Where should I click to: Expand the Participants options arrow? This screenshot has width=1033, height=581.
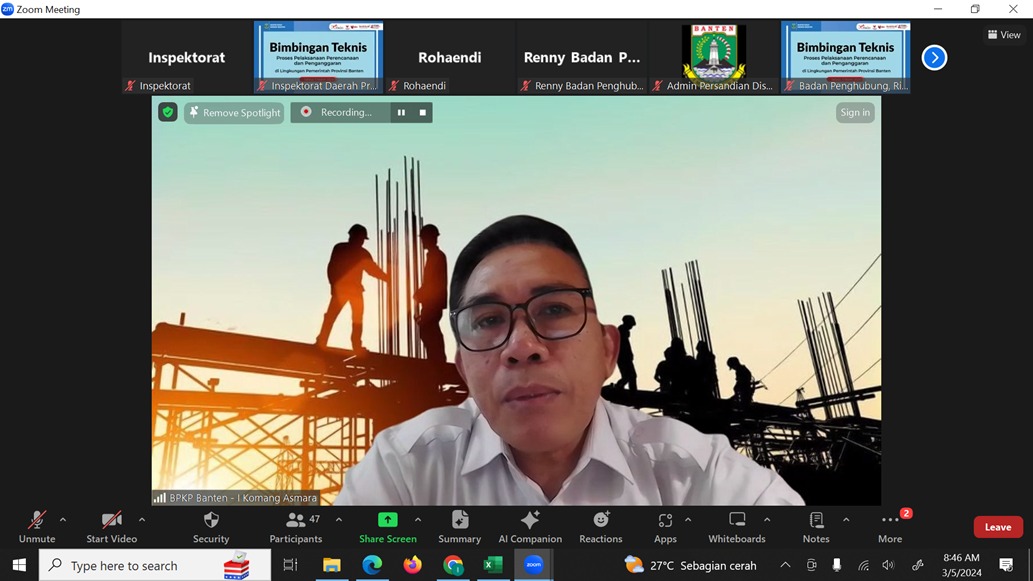[x=339, y=520]
